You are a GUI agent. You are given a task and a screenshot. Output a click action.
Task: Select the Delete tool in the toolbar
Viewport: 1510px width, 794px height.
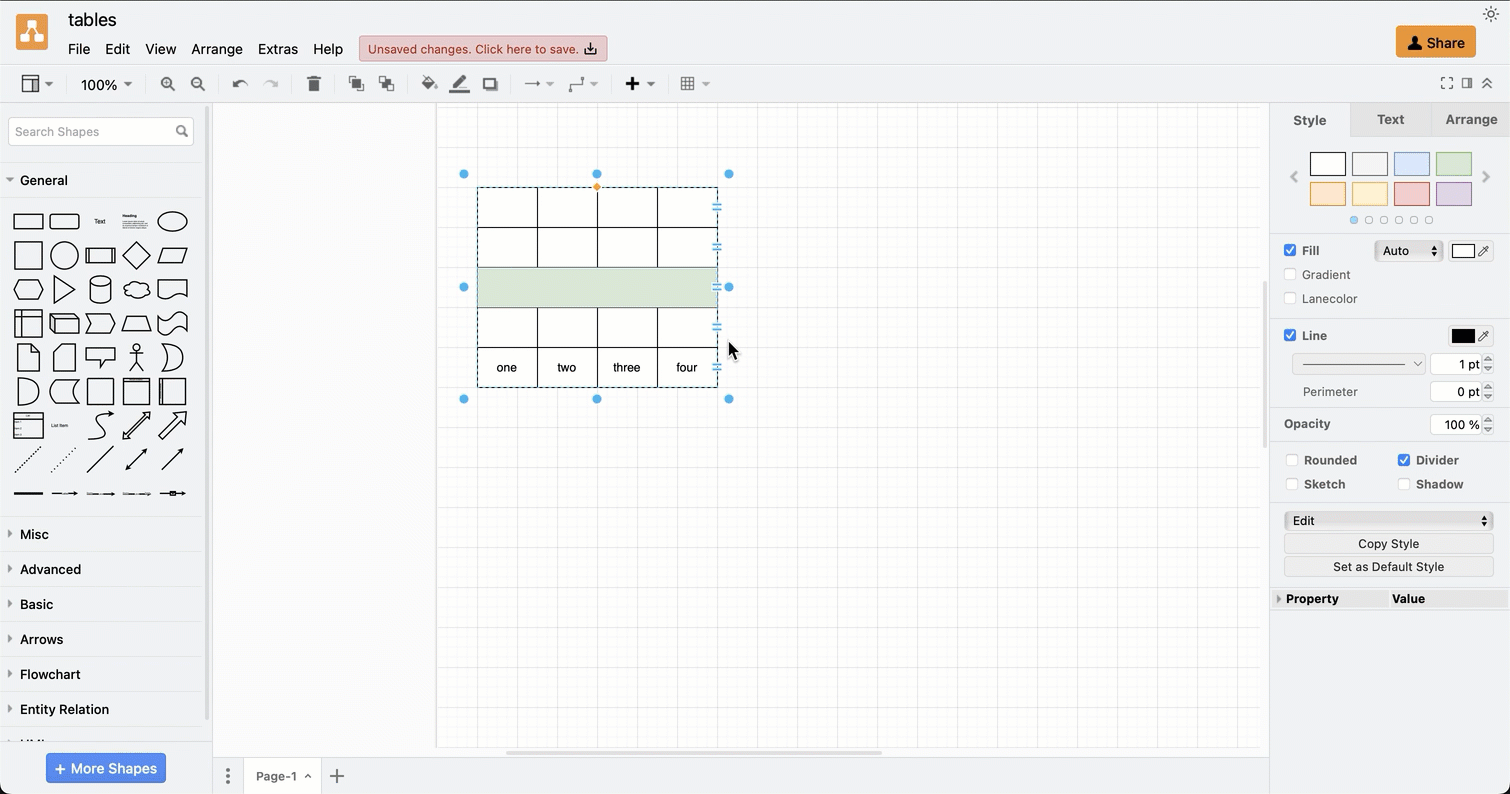(x=314, y=84)
